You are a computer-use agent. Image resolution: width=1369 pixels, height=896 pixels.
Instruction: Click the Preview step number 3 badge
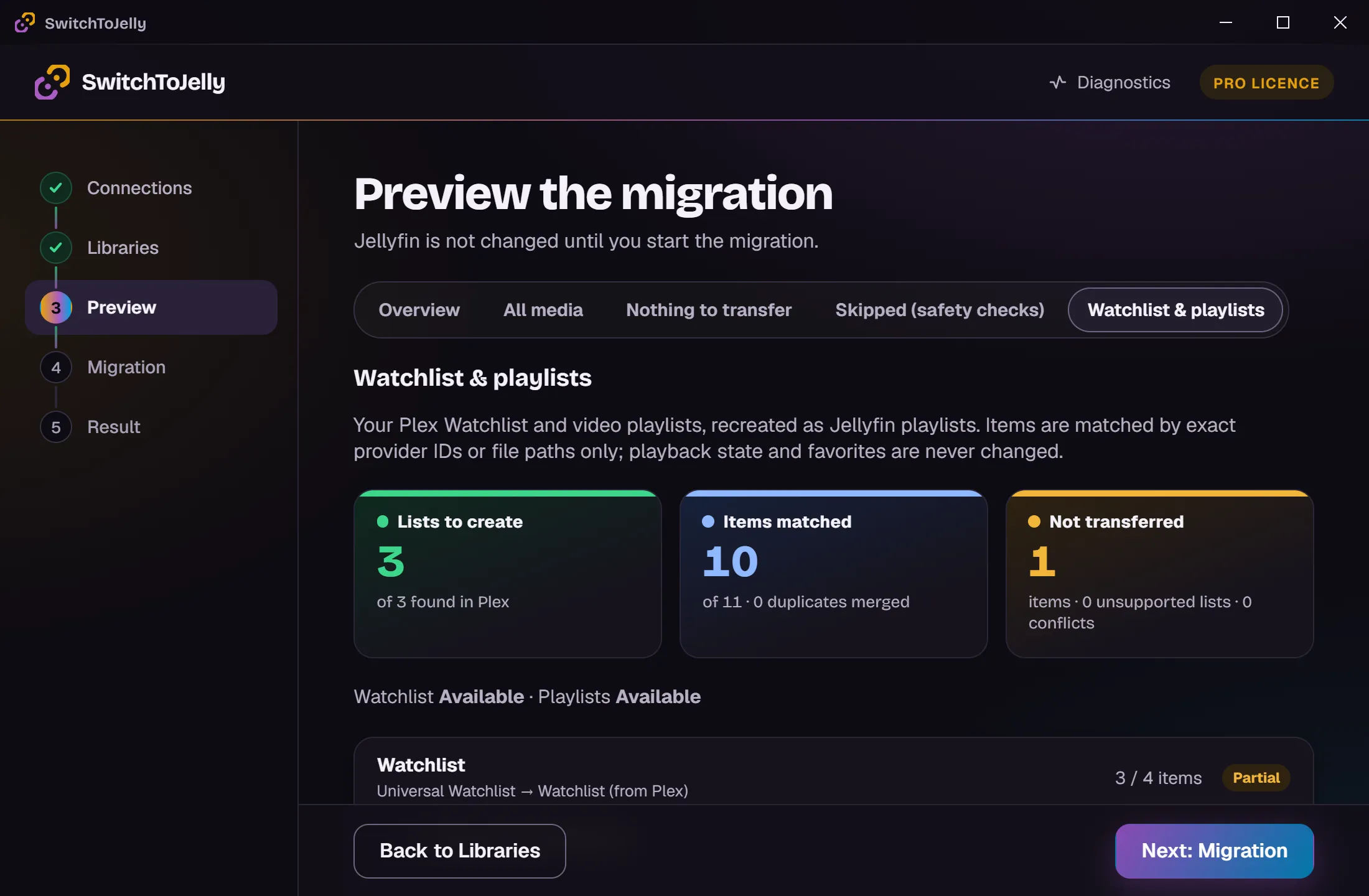click(x=56, y=307)
